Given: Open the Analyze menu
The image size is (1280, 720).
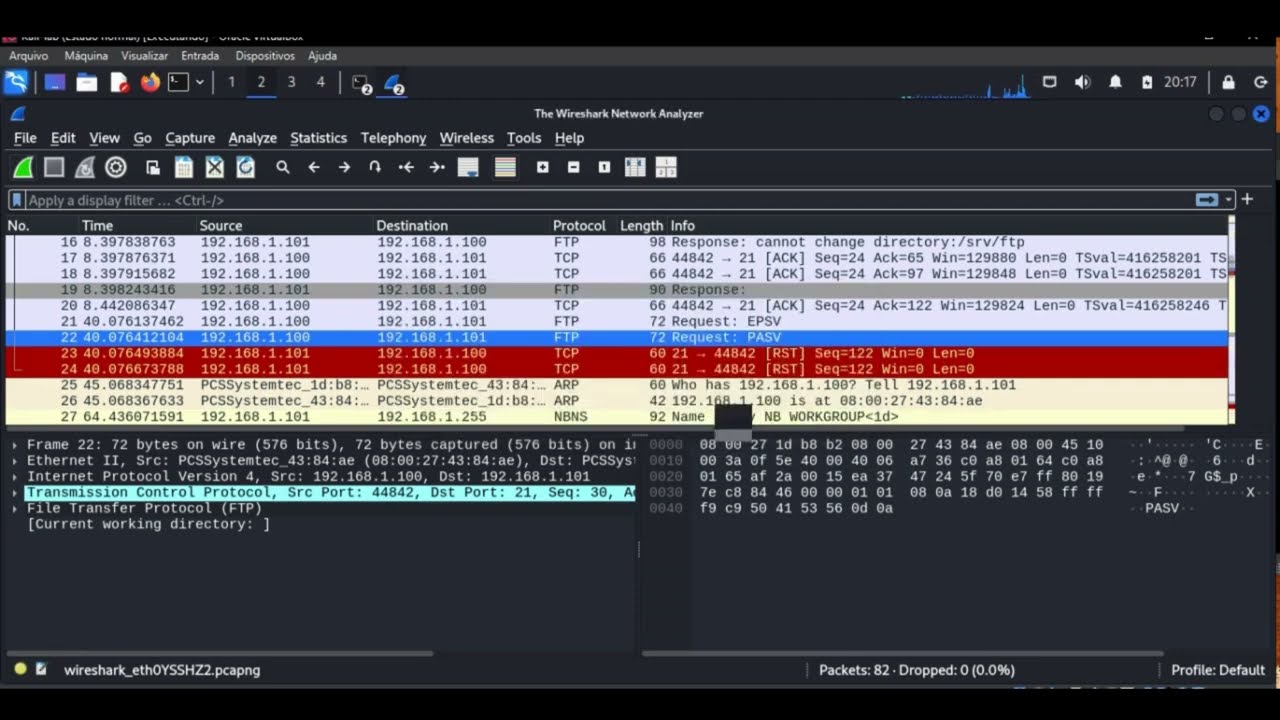Looking at the screenshot, I should [252, 138].
